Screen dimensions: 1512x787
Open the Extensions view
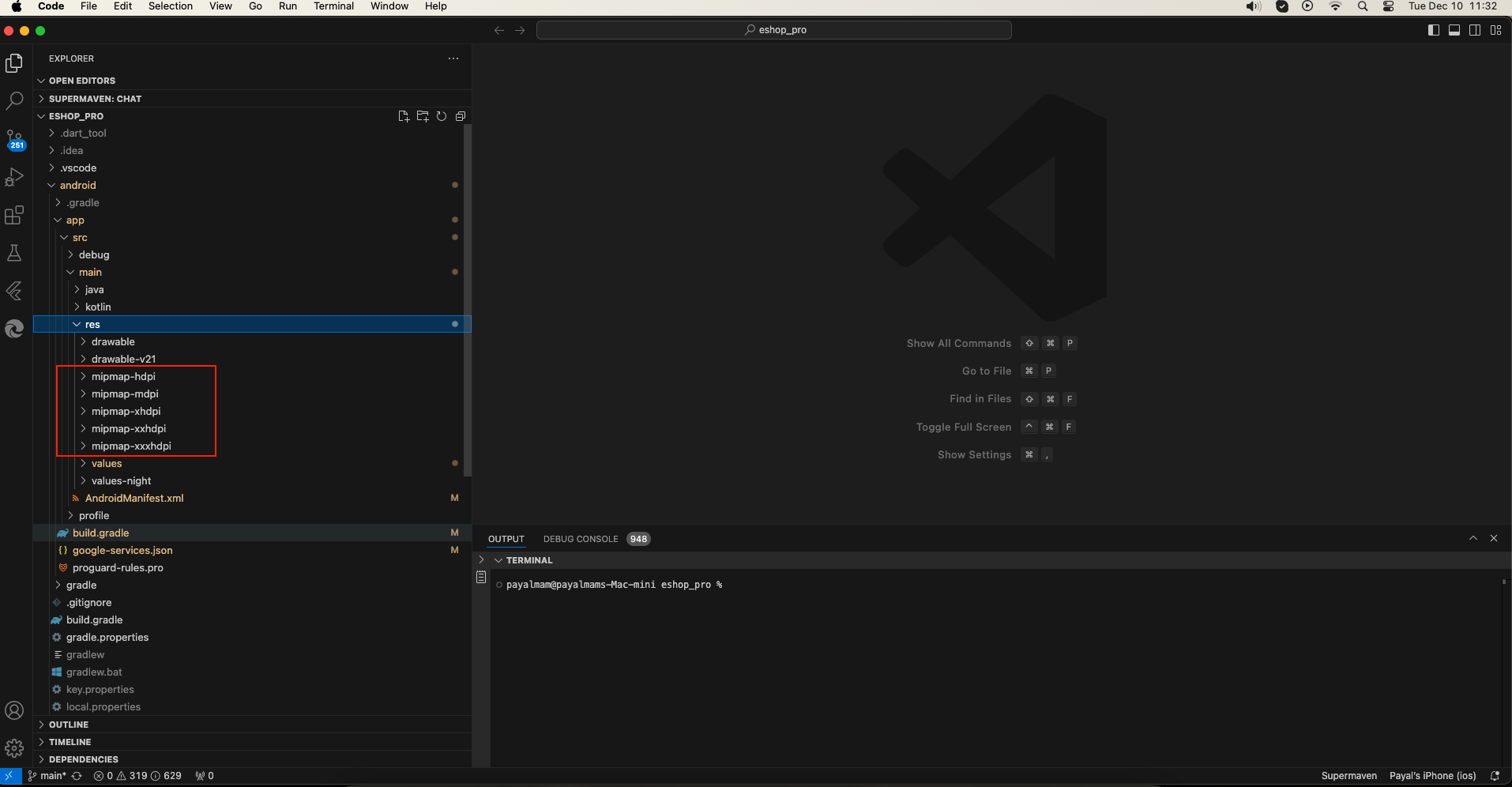14,215
